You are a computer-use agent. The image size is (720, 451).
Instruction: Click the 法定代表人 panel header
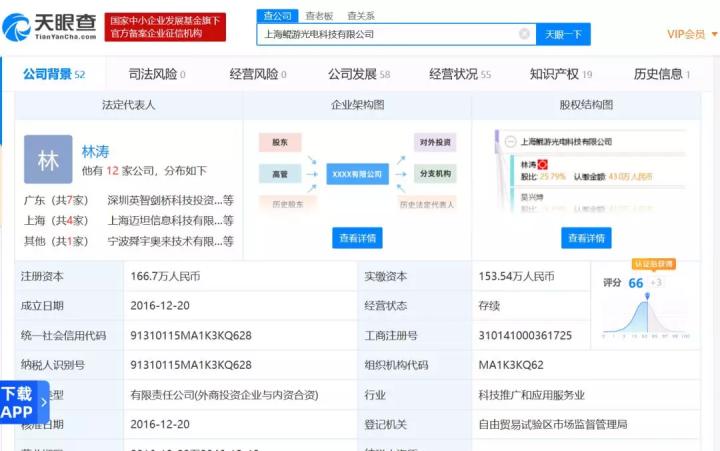(129, 105)
